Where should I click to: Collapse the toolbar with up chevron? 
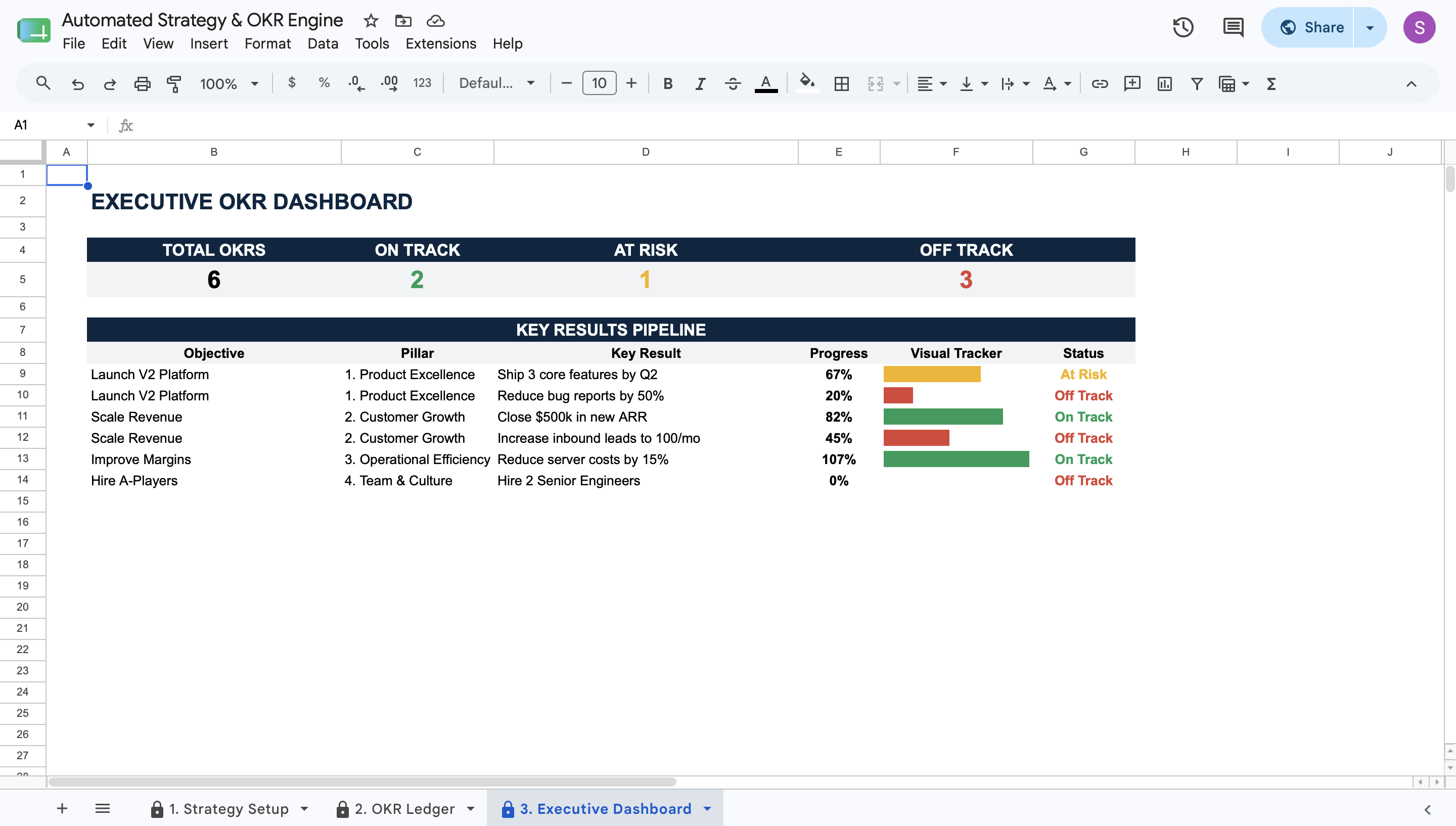pos(1410,83)
